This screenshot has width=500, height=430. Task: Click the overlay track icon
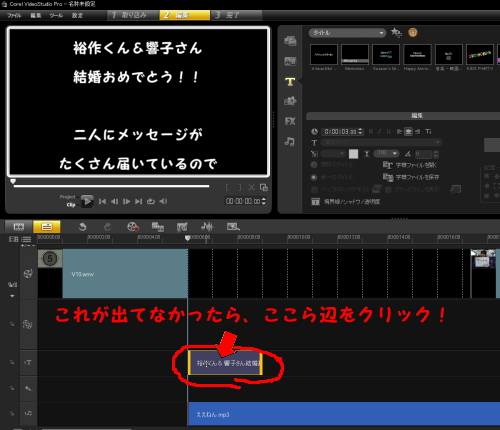pos(27,324)
